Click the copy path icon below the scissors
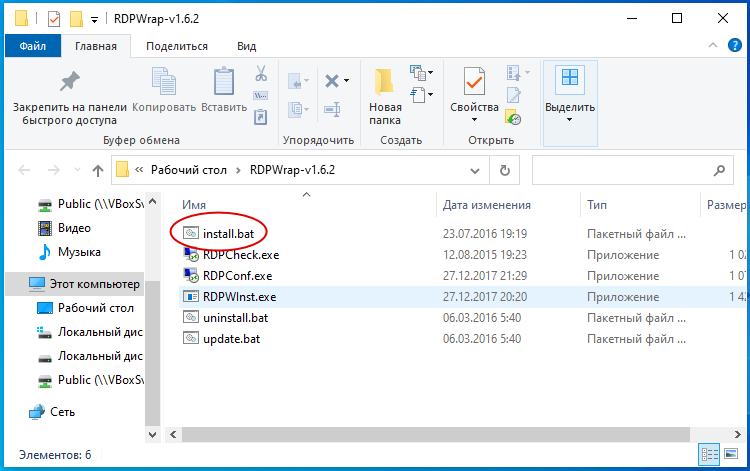The height and width of the screenshot is (471, 750). [261, 95]
